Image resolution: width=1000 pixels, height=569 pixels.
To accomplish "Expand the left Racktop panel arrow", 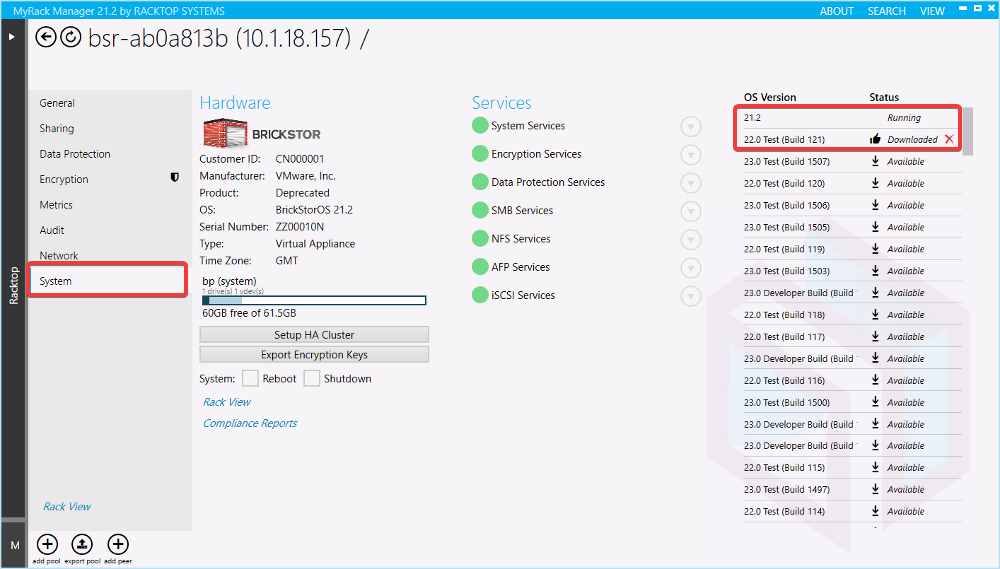I will (11, 36).
